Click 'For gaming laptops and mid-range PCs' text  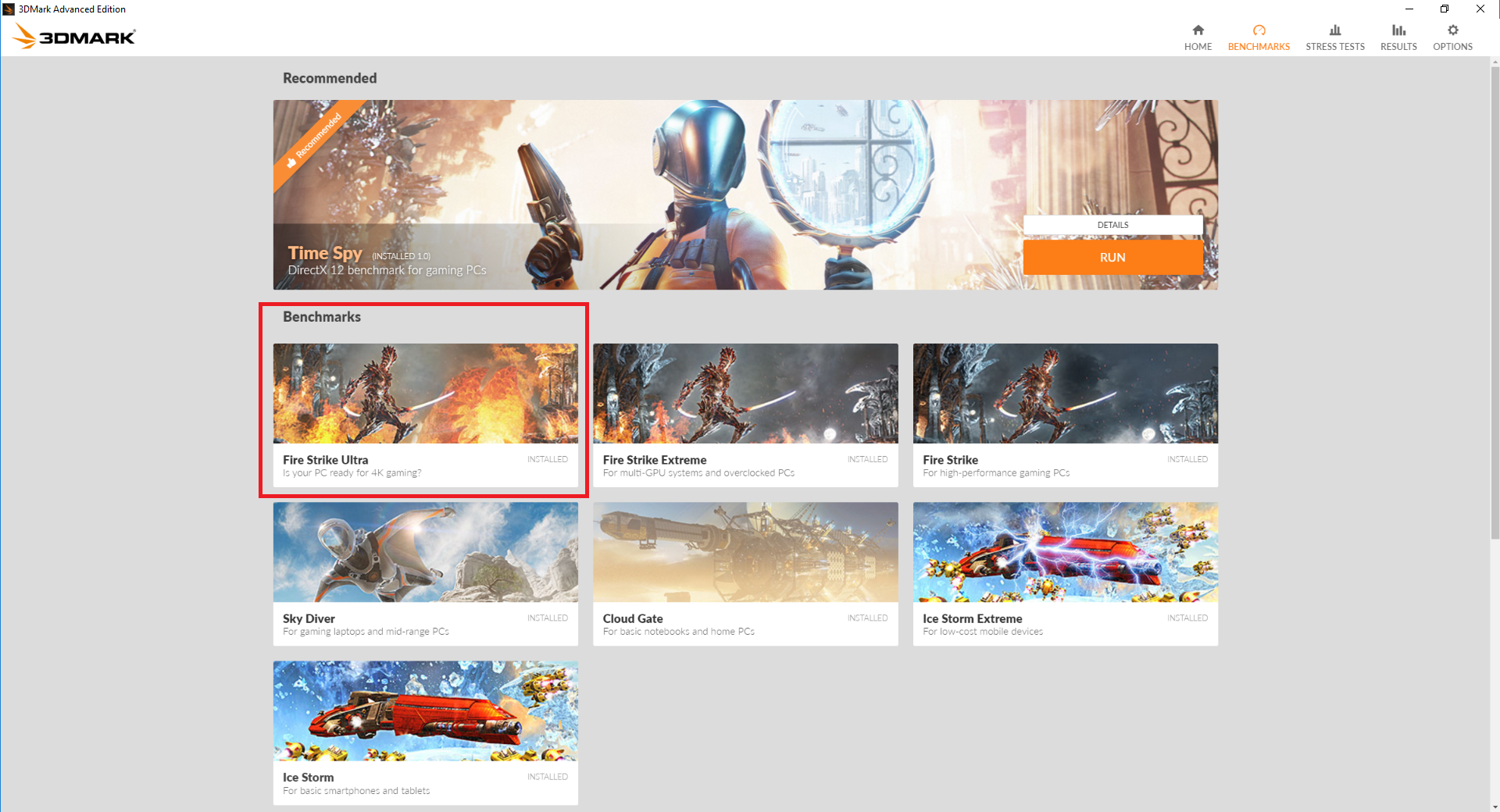366,632
